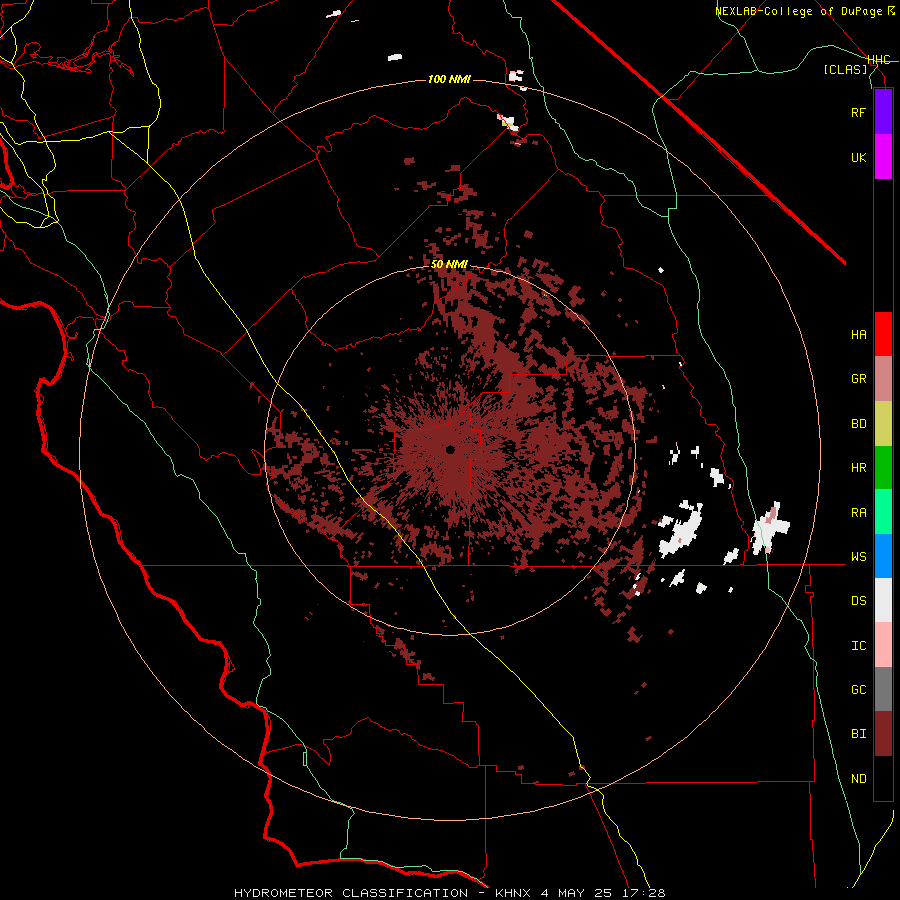This screenshot has width=900, height=900.
Task: Click the [CLAS] legend heading
Action: [845, 70]
